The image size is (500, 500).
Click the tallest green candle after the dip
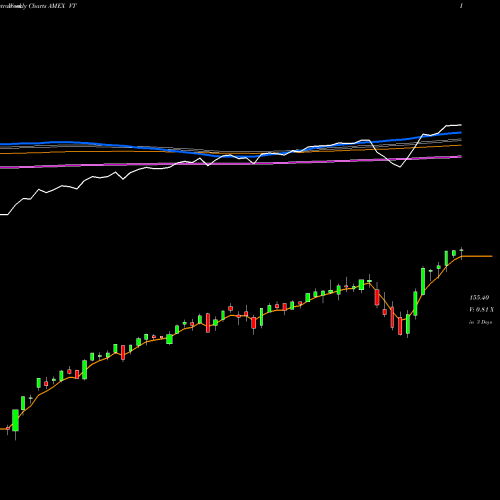(x=423, y=281)
